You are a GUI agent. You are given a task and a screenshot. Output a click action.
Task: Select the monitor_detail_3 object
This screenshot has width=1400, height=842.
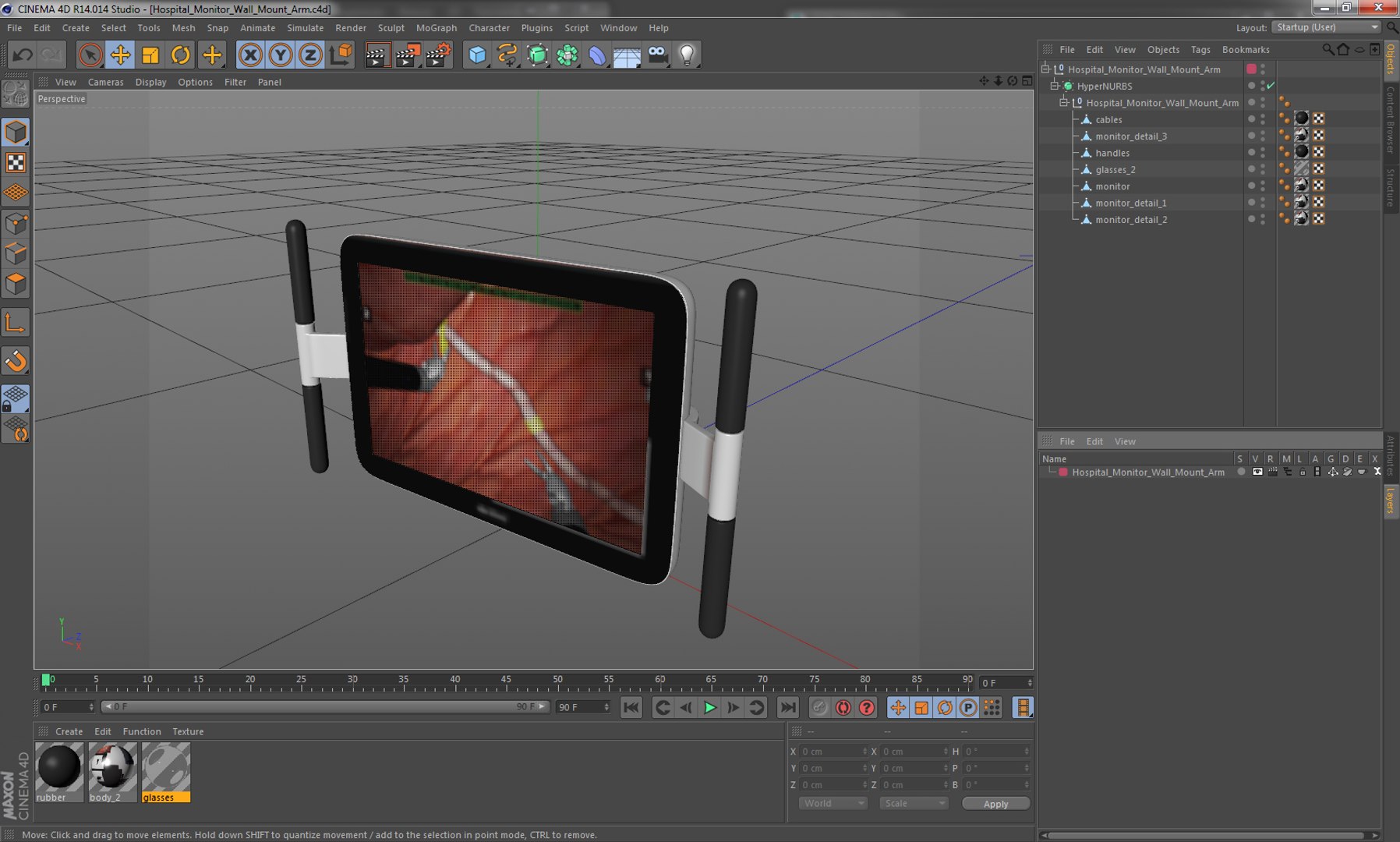1130,136
